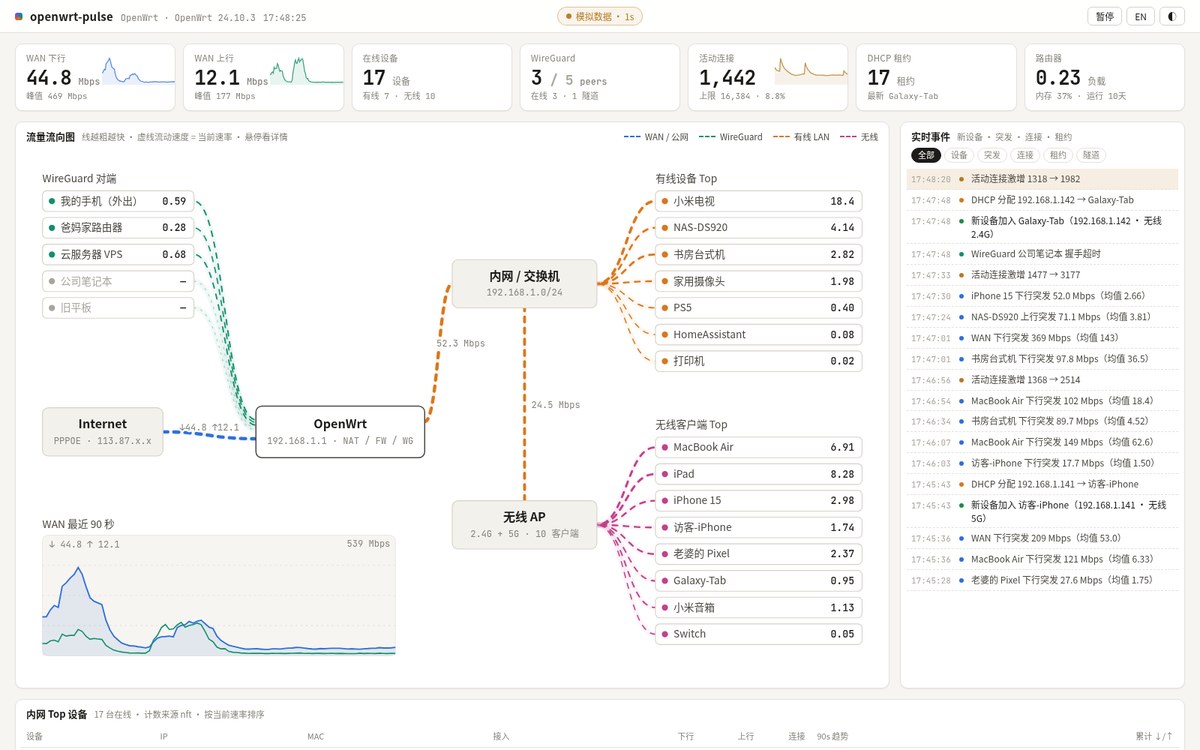Select the 连接 event filter tab
This screenshot has width=1200, height=750.
(x=1025, y=155)
